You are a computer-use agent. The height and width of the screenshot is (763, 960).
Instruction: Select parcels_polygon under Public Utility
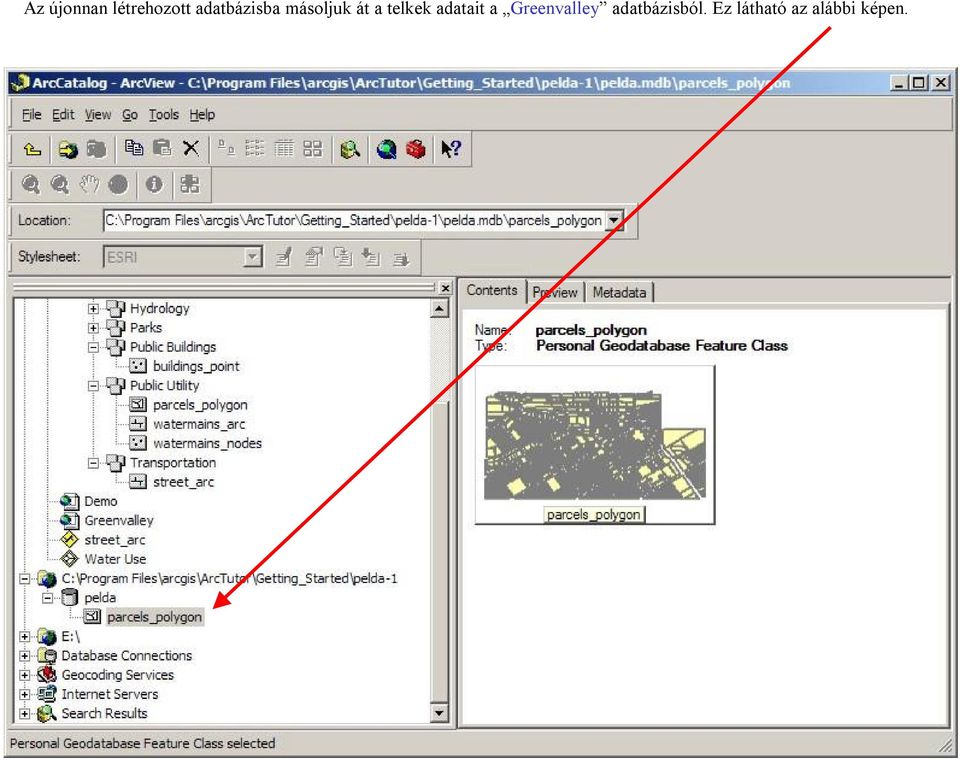point(200,405)
